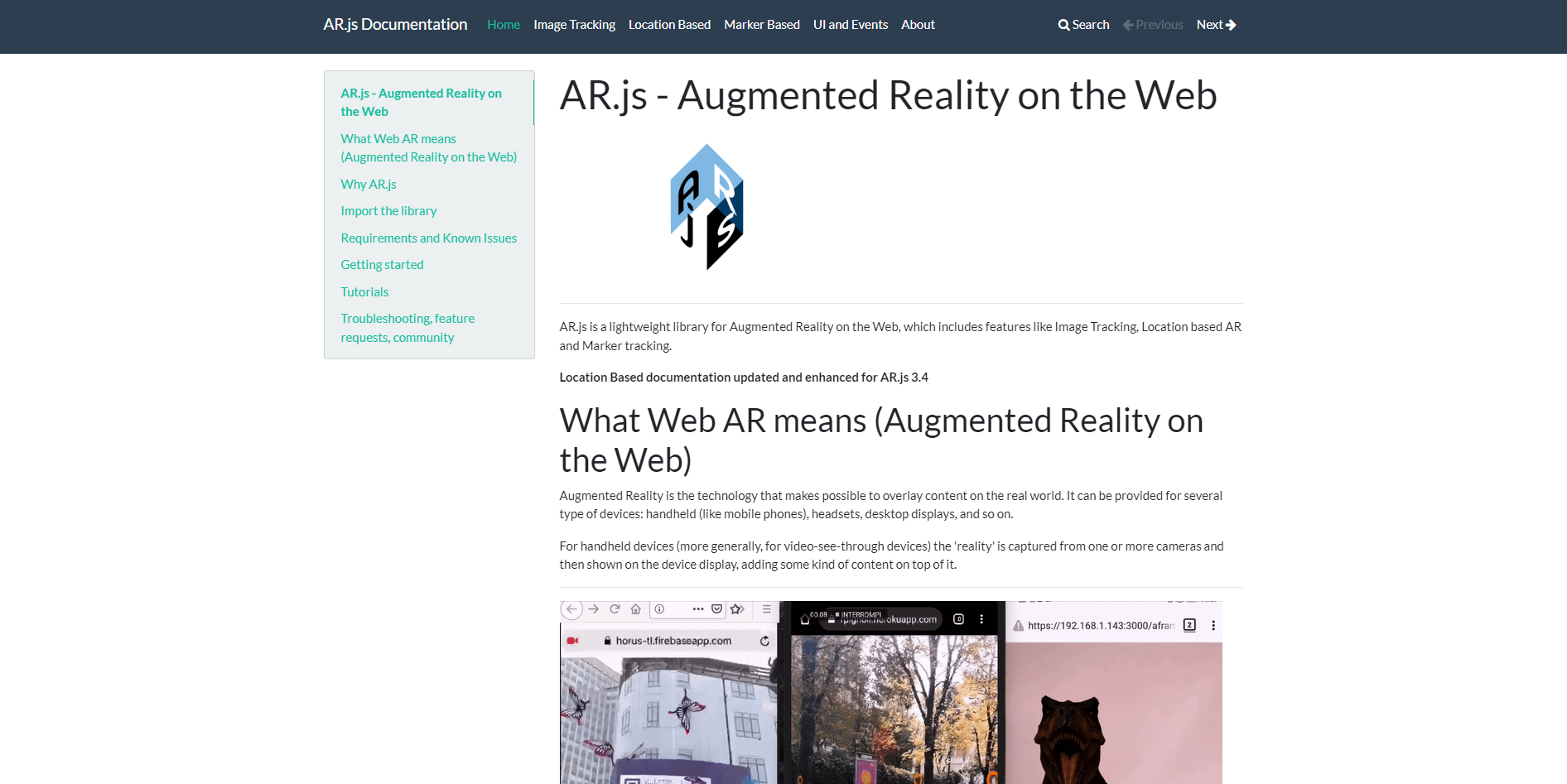
Task: Navigate to Import the library section
Action: (388, 211)
